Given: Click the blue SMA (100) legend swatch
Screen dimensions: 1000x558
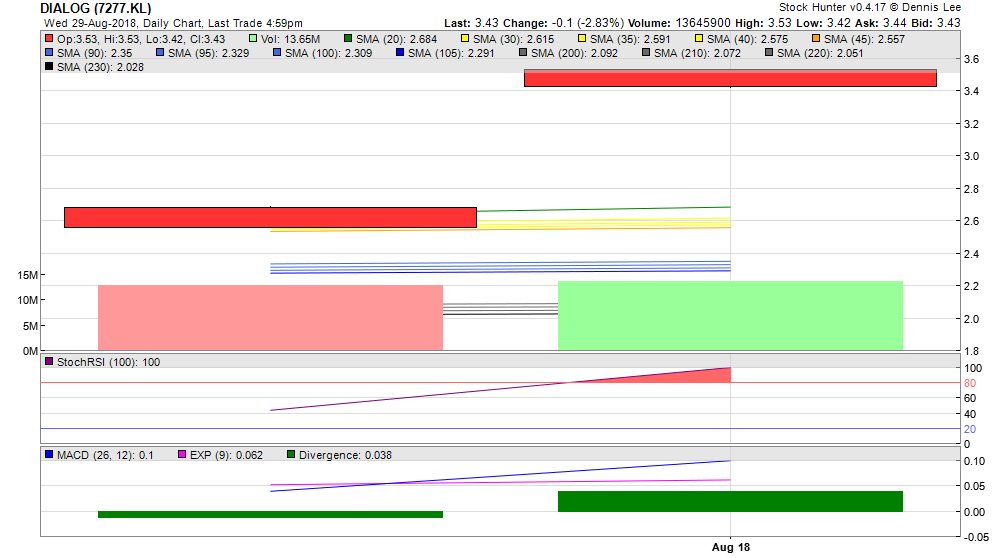Looking at the screenshot, I should coord(277,53).
